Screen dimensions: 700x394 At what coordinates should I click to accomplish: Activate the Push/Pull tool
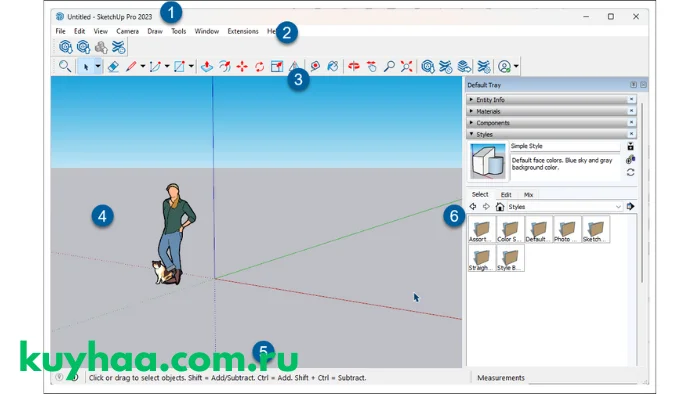pyautogui.click(x=207, y=66)
